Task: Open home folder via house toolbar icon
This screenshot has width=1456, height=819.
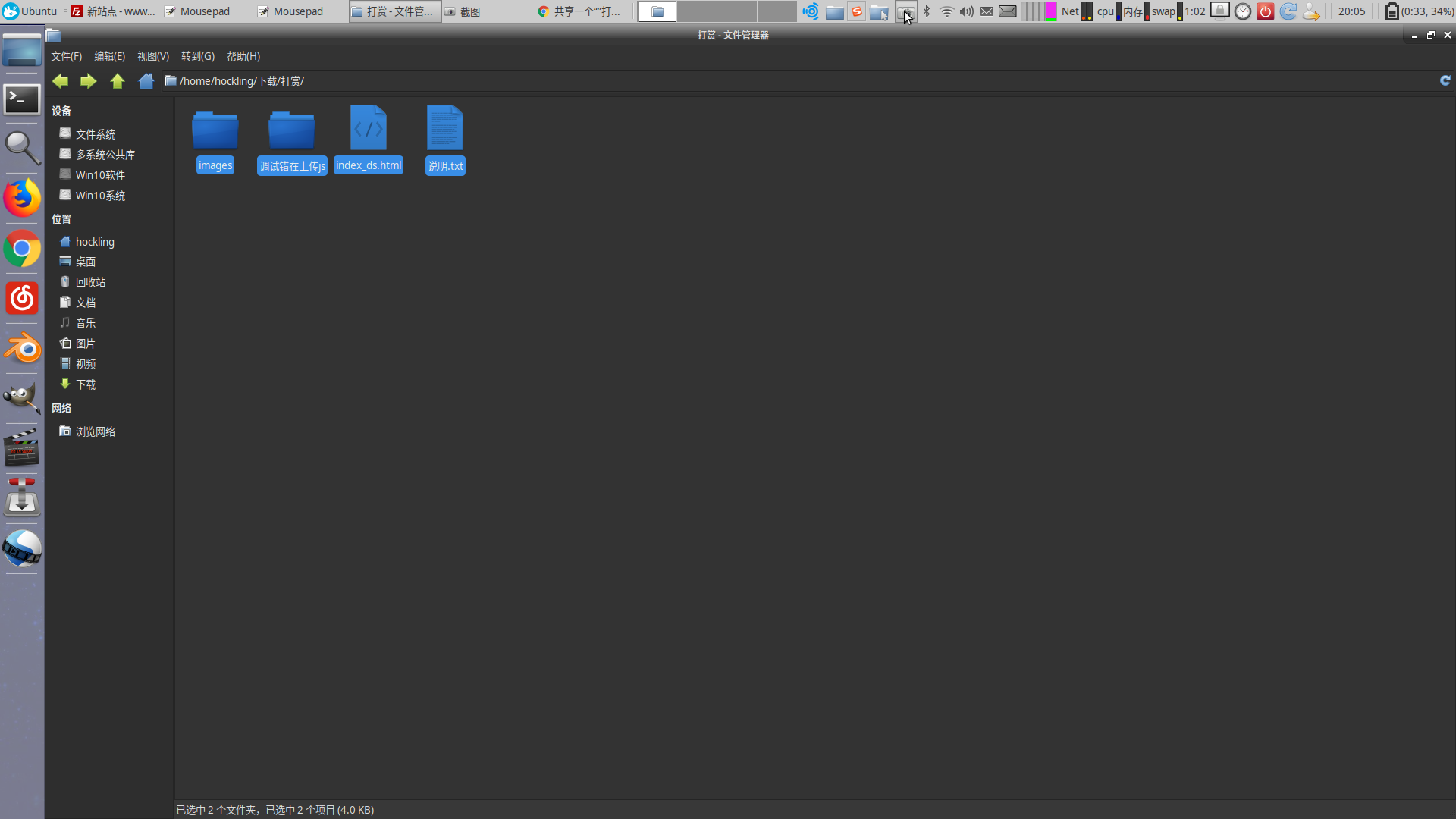Action: [x=146, y=81]
